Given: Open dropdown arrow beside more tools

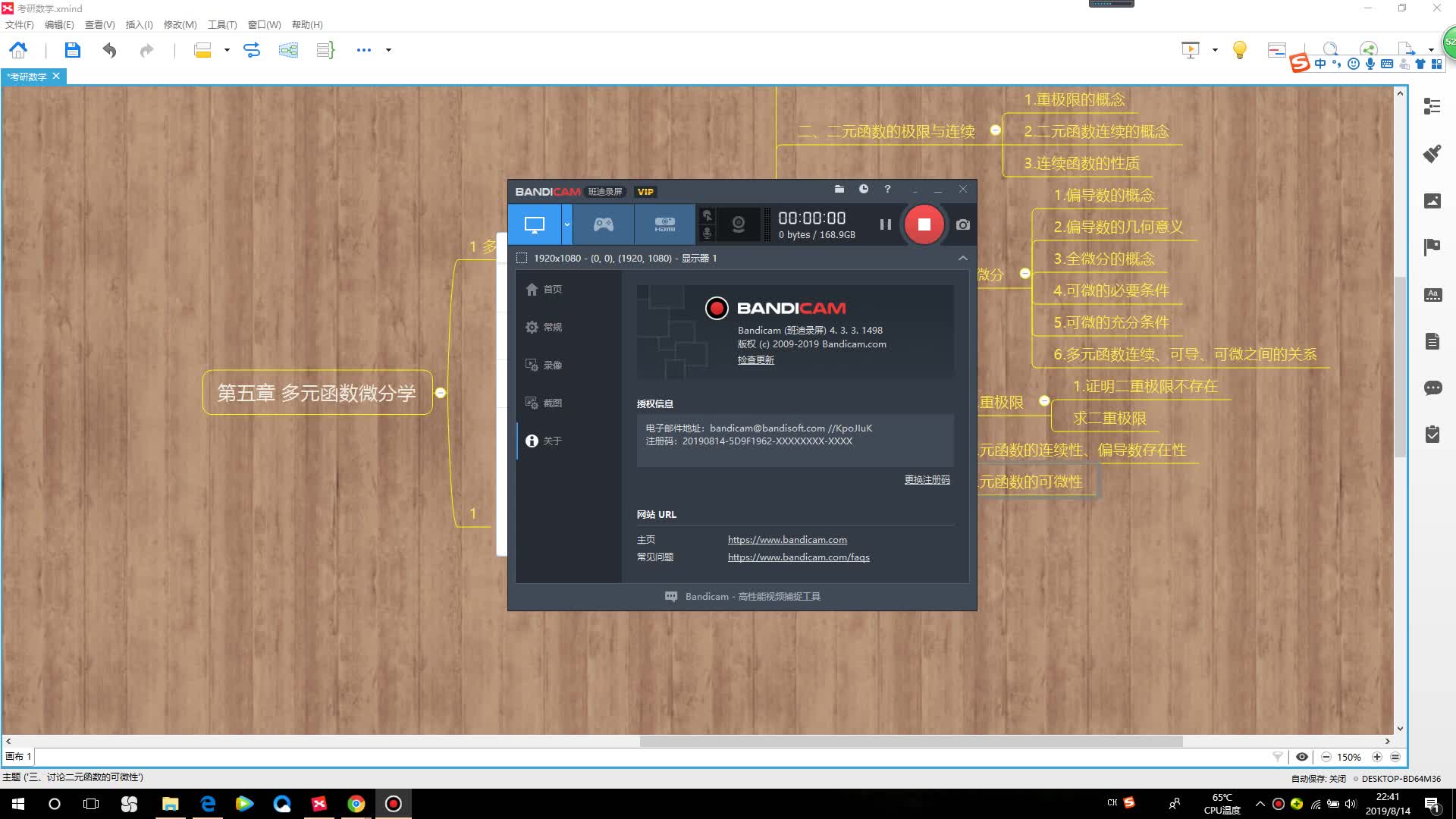Looking at the screenshot, I should [388, 50].
